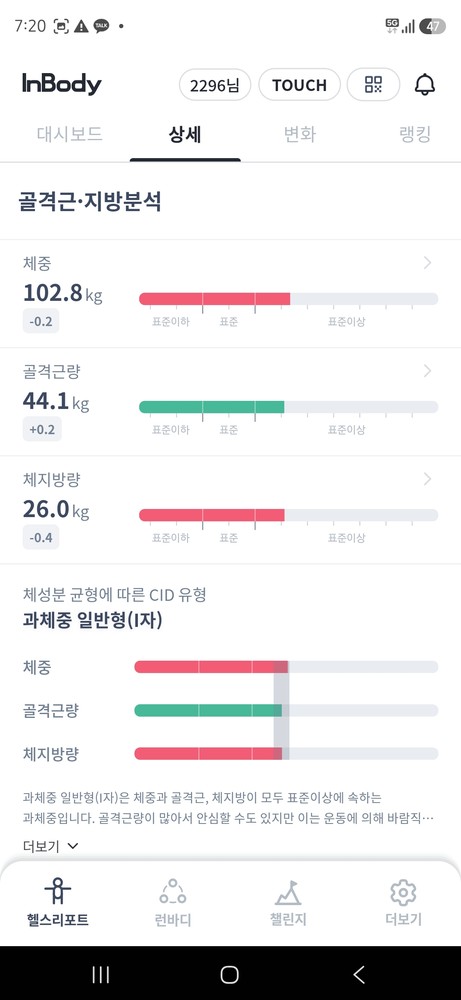Open 골격근량 details chevron
This screenshot has height=1000, width=461.
427,371
